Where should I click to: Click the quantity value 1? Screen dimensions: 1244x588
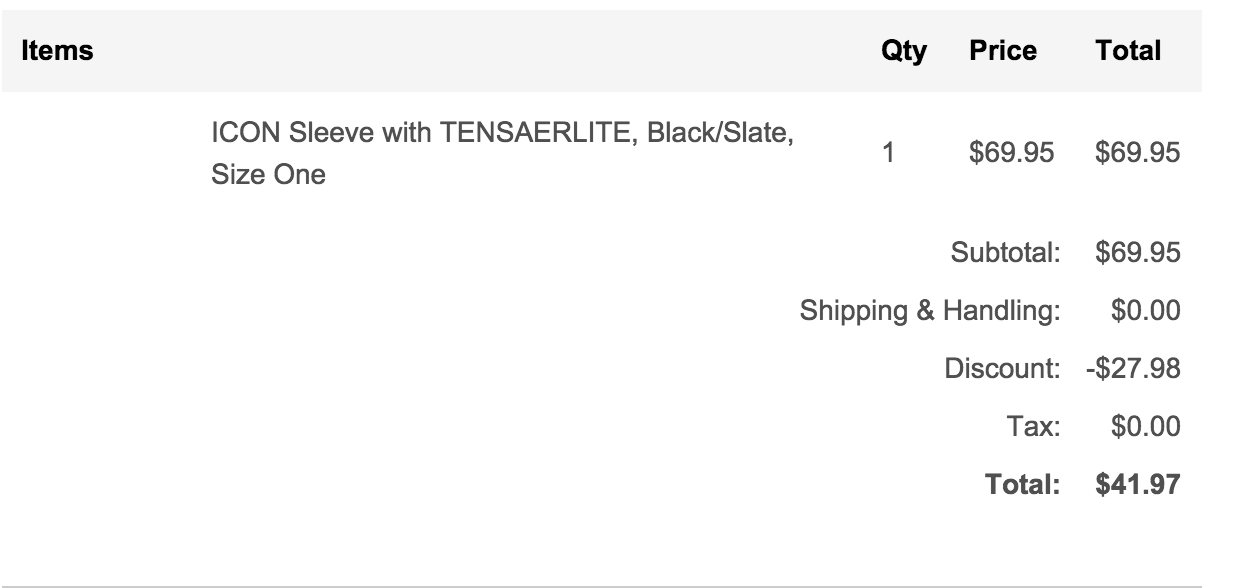(x=888, y=153)
